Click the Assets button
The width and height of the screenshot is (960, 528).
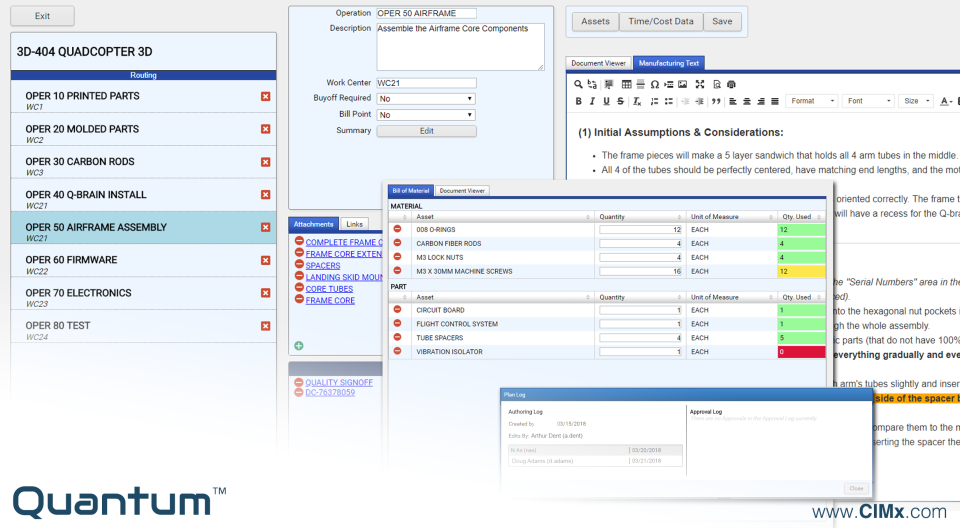[595, 21]
